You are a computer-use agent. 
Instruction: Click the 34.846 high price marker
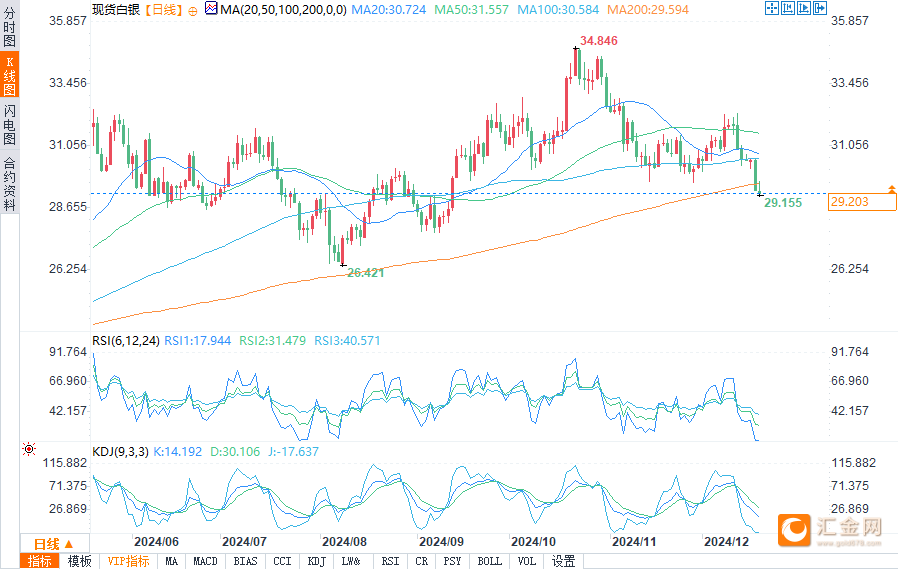(599, 41)
